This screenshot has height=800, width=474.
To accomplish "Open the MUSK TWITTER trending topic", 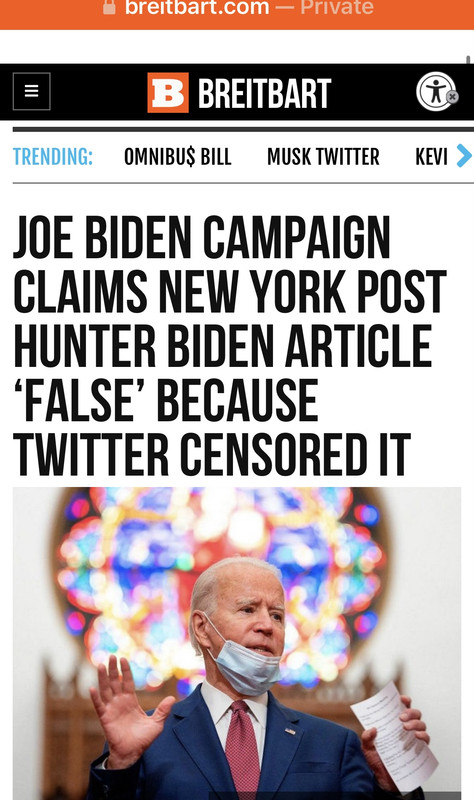I will pyautogui.click(x=323, y=157).
